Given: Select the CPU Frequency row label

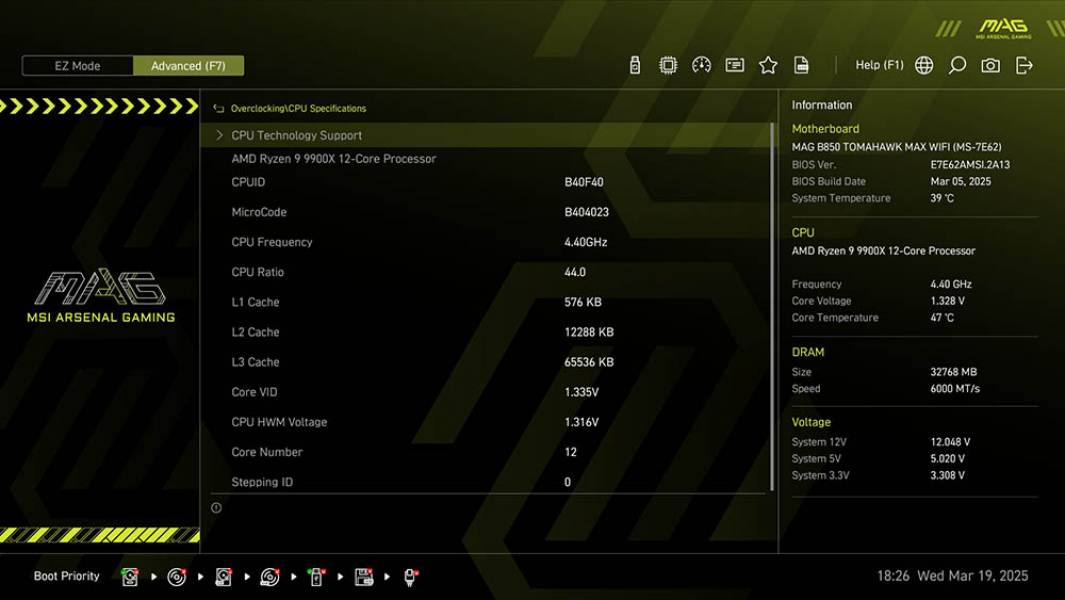Looking at the screenshot, I should (x=272, y=242).
